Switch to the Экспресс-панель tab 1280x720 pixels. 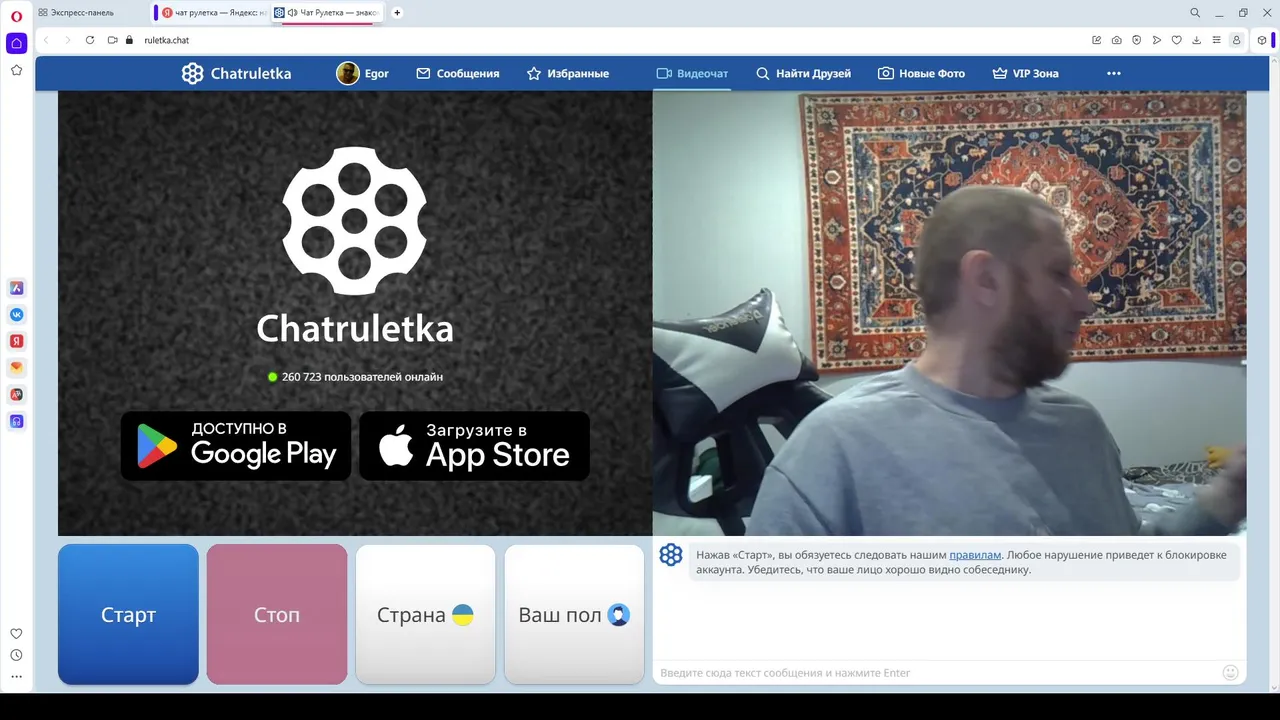(76, 13)
